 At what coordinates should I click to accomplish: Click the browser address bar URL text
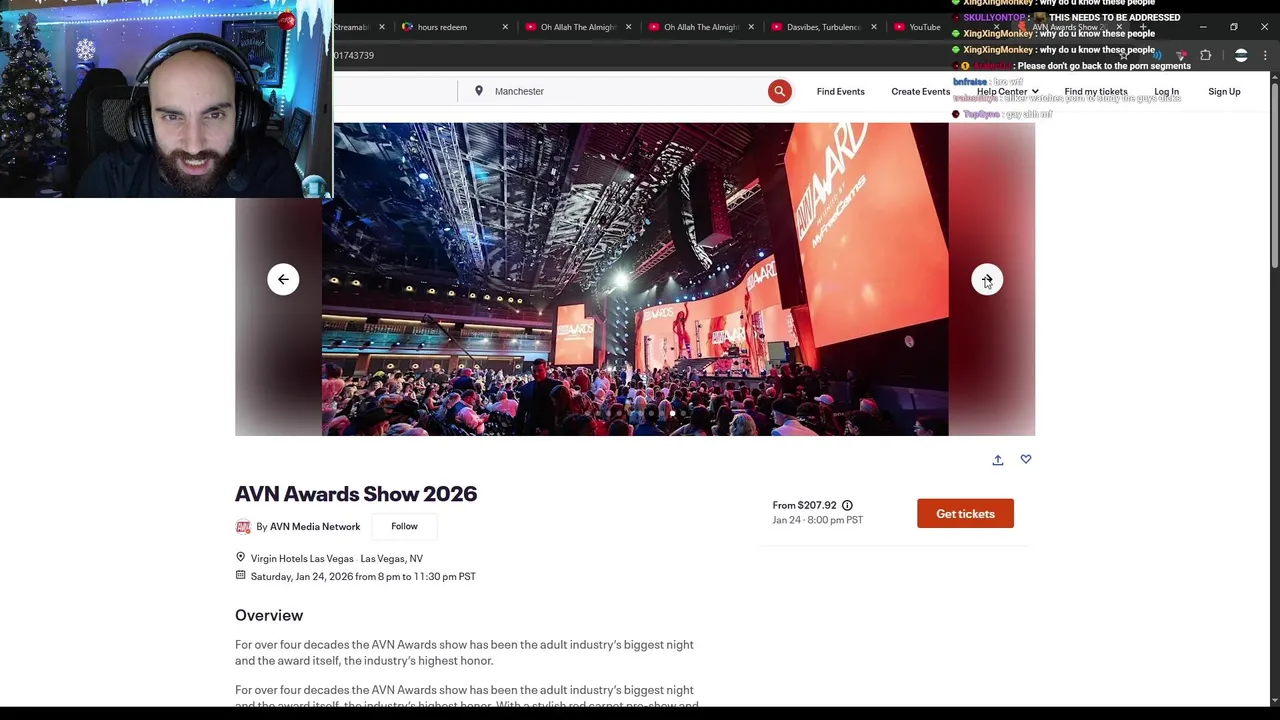click(354, 55)
